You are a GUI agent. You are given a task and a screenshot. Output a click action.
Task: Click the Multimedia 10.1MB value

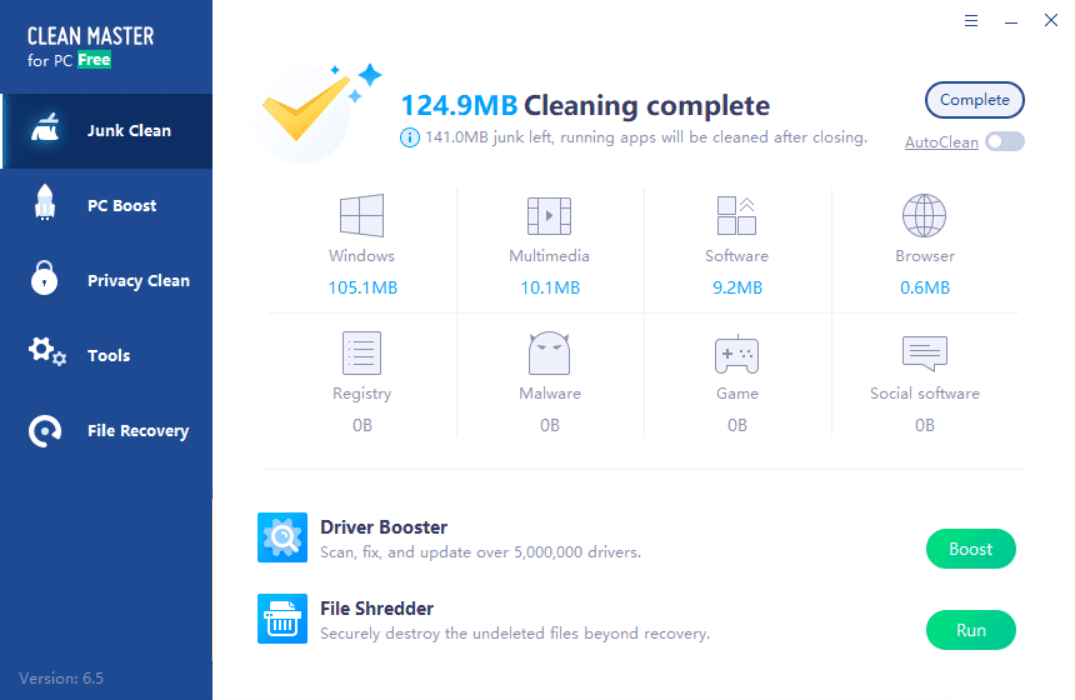pyautogui.click(x=550, y=288)
